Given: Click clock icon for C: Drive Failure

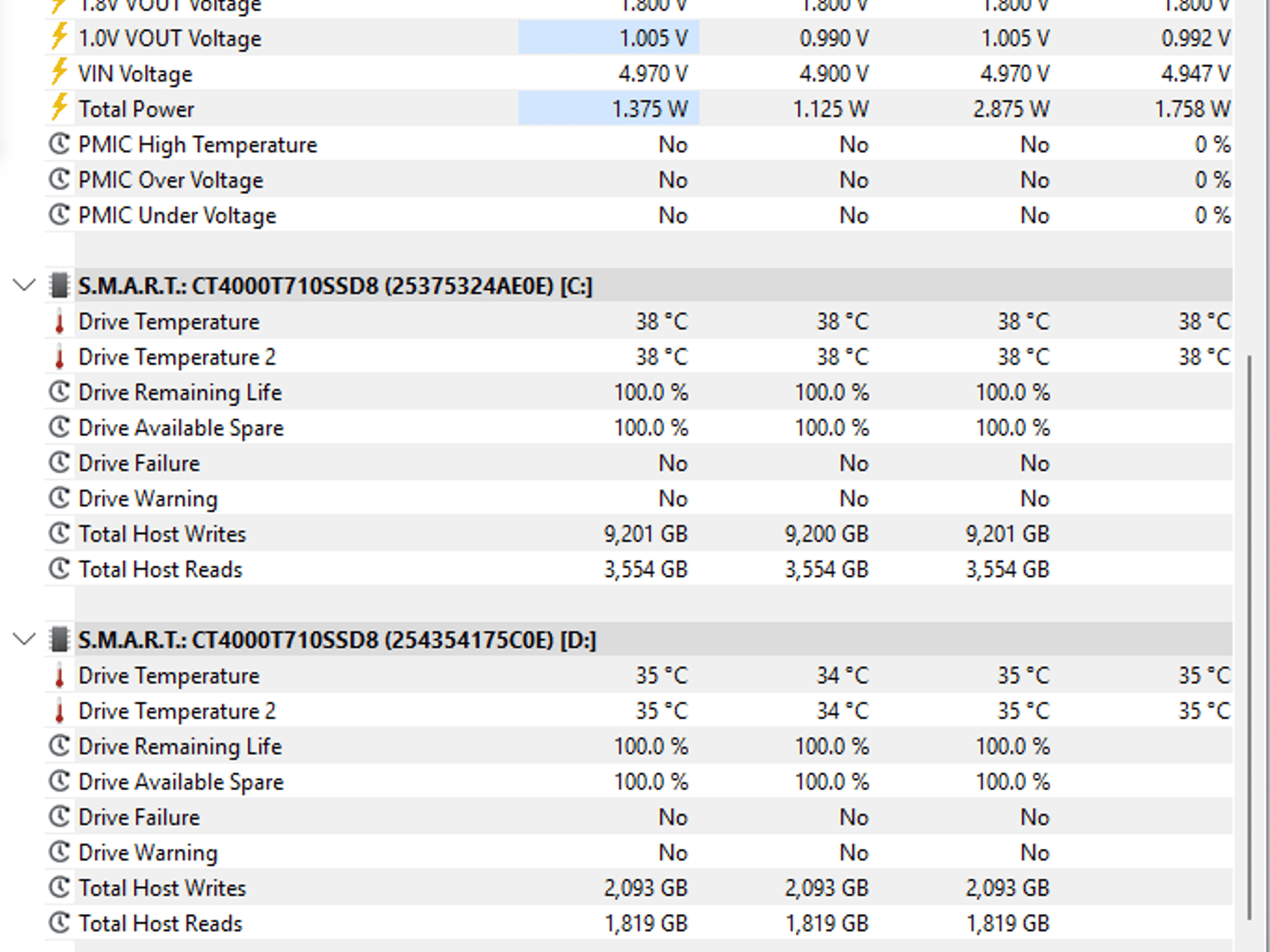Looking at the screenshot, I should click(x=59, y=462).
